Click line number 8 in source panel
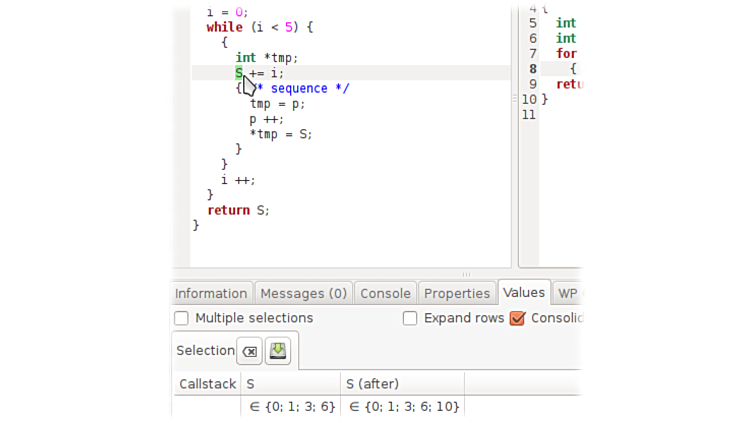The width and height of the screenshot is (752, 423). (x=532, y=69)
